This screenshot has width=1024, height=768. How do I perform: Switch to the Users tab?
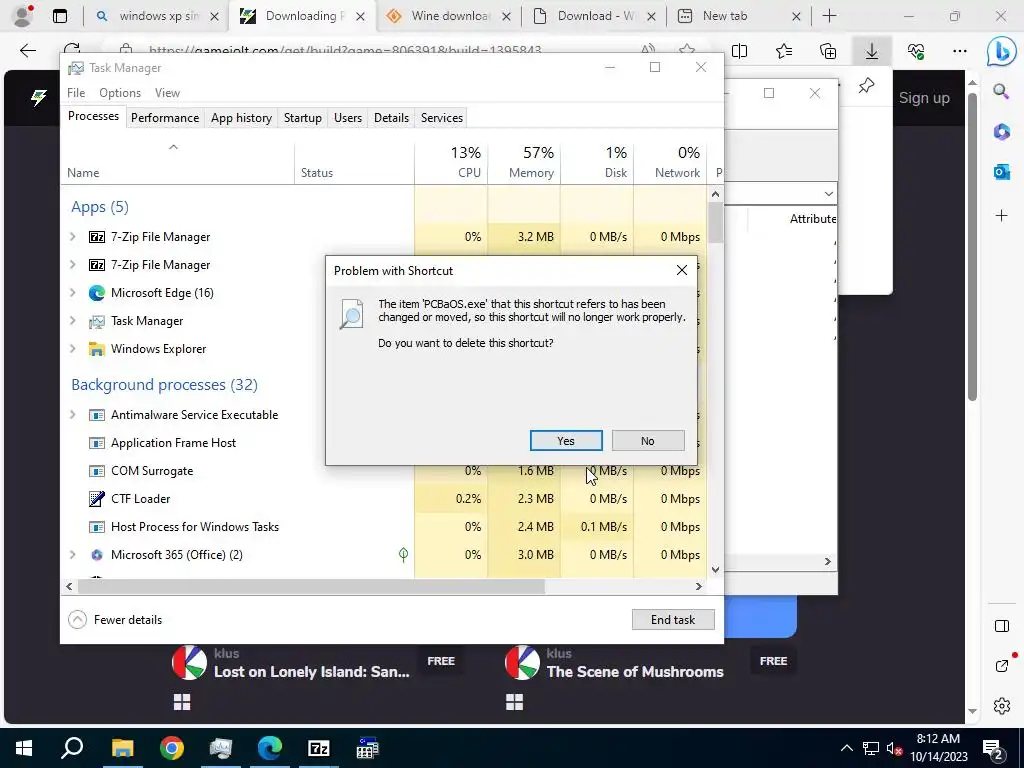click(x=347, y=118)
